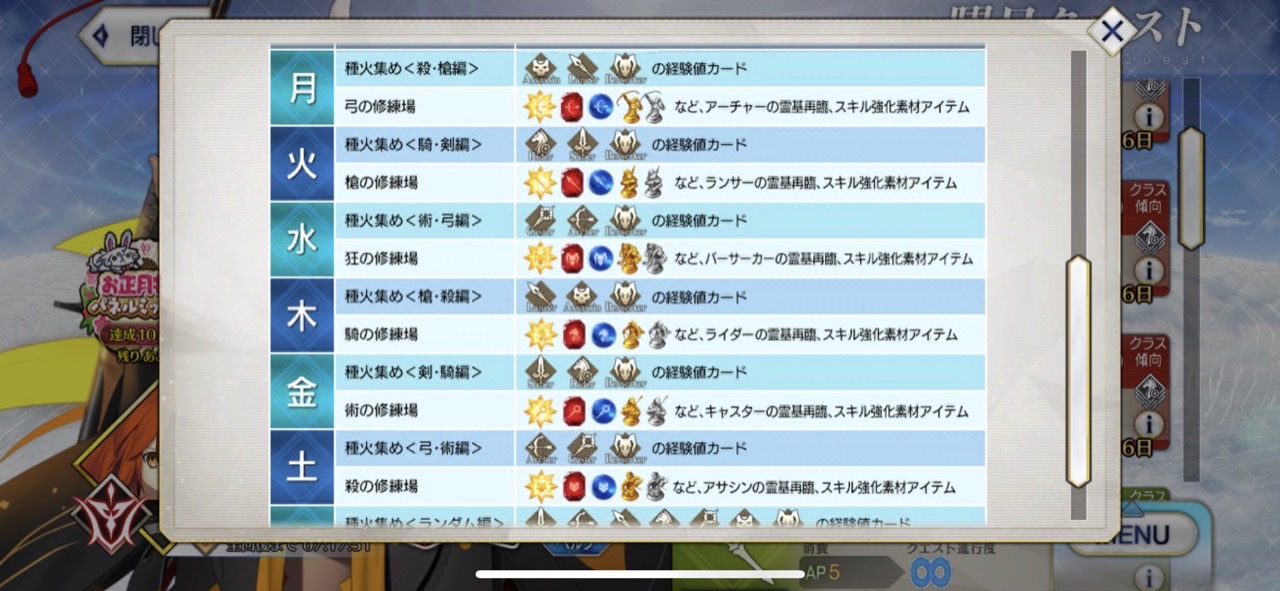The width and height of the screenshot is (1280, 591).
Task: Click the Assassin class icon in Monday's row
Action: [x=541, y=69]
